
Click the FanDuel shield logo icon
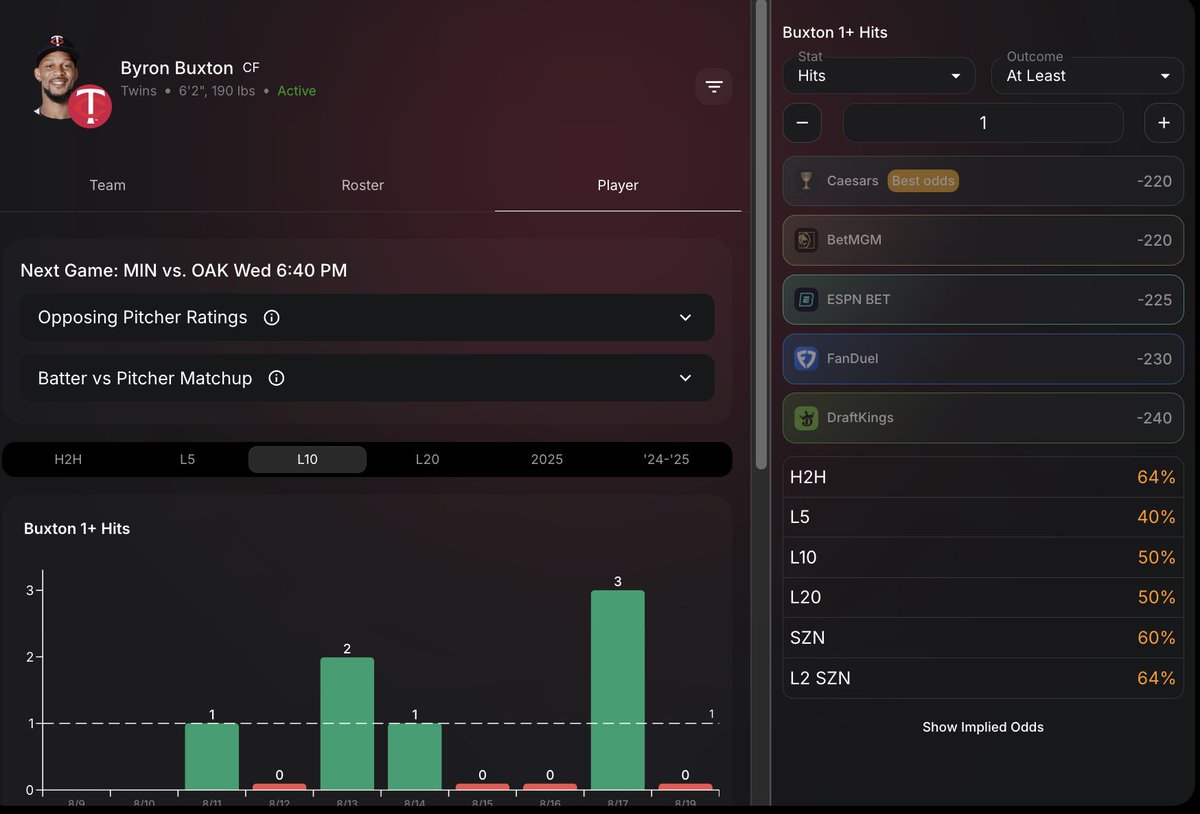[806, 358]
